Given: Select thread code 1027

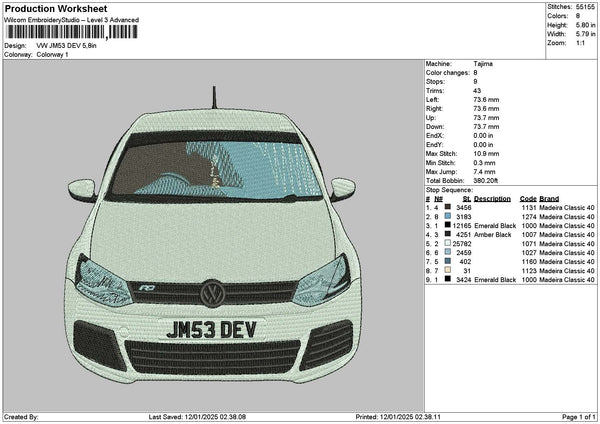Looking at the screenshot, I should point(529,253).
